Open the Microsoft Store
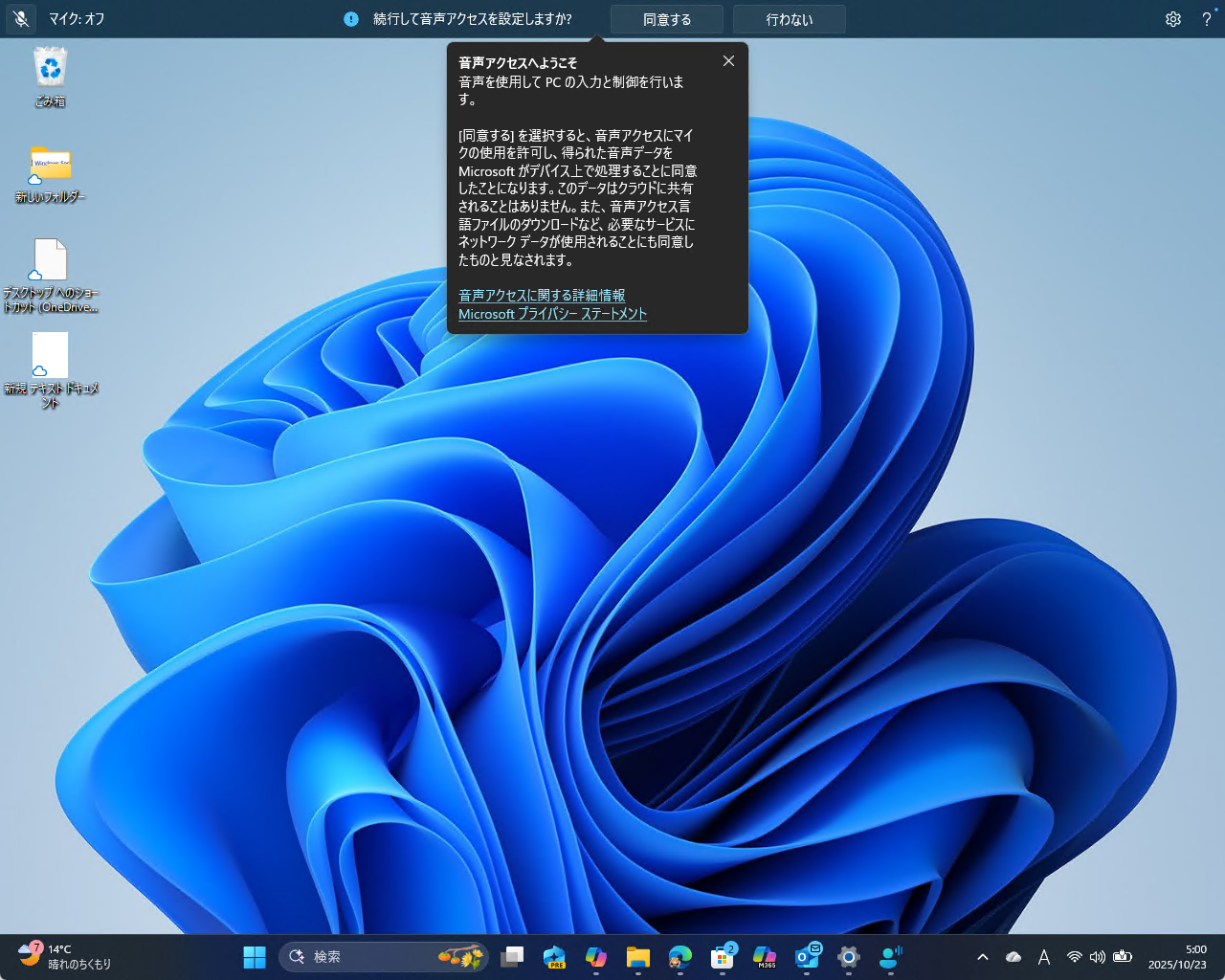This screenshot has width=1225, height=980. 722,956
